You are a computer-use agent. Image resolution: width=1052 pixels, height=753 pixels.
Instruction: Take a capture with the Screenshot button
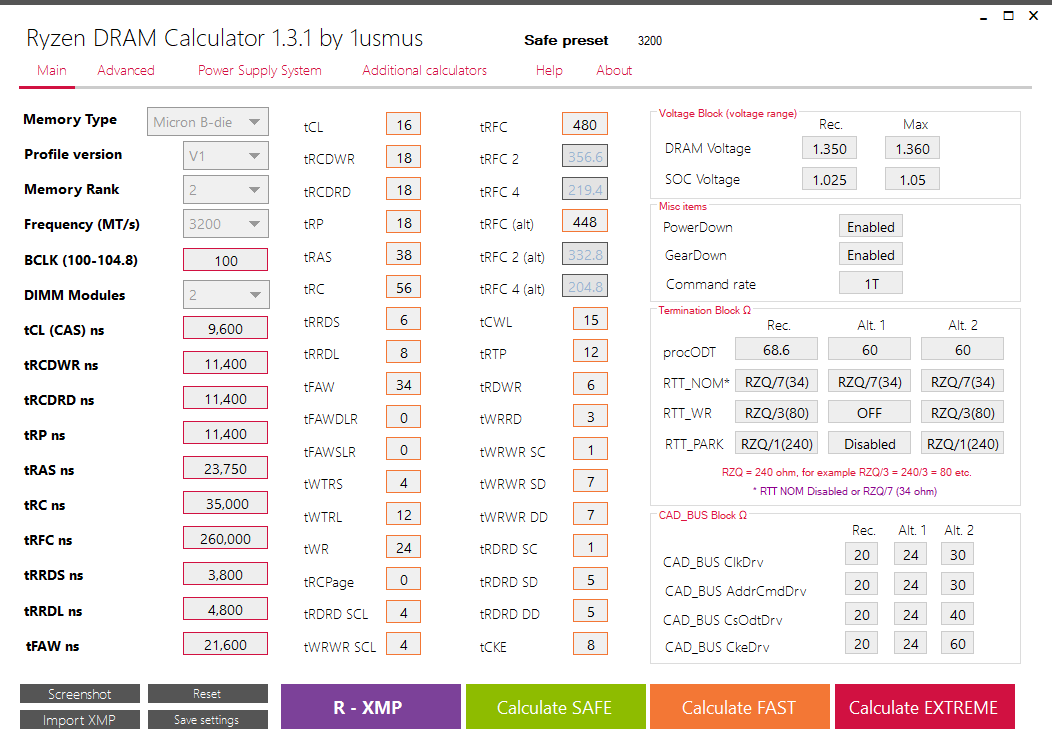(80, 694)
